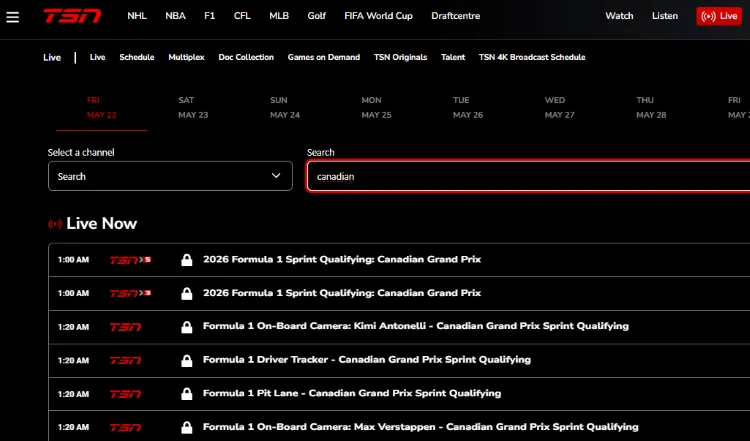Select the SUN MAY 24 date tab
Screen dimensions: 750x441
pyautogui.click(x=285, y=108)
